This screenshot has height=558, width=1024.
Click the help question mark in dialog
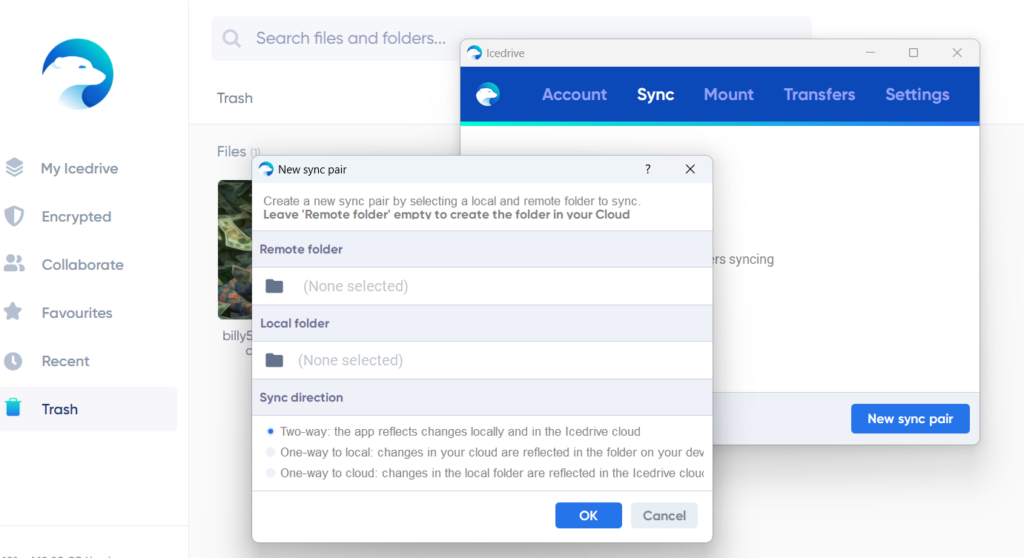click(648, 169)
